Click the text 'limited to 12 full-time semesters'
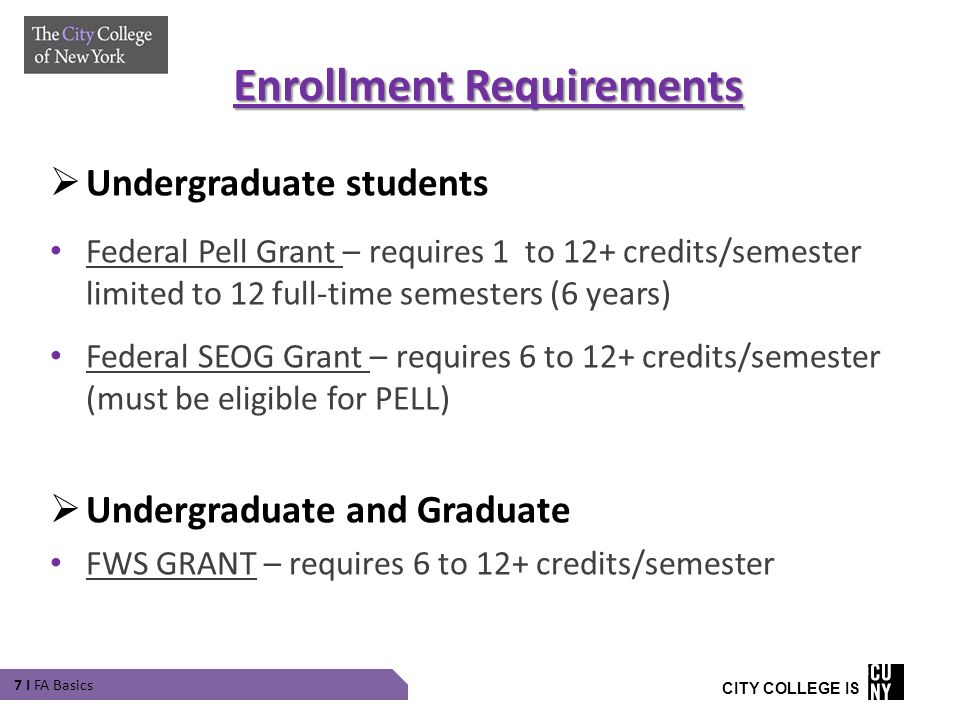 tap(315, 294)
